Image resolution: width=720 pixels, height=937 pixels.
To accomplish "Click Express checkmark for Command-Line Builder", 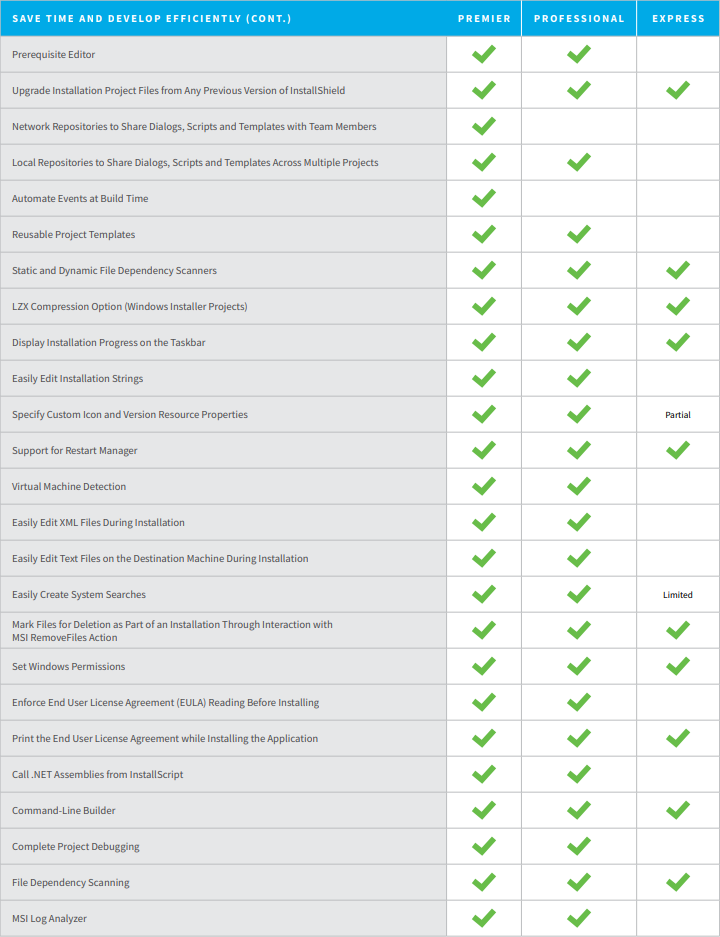I will click(678, 810).
